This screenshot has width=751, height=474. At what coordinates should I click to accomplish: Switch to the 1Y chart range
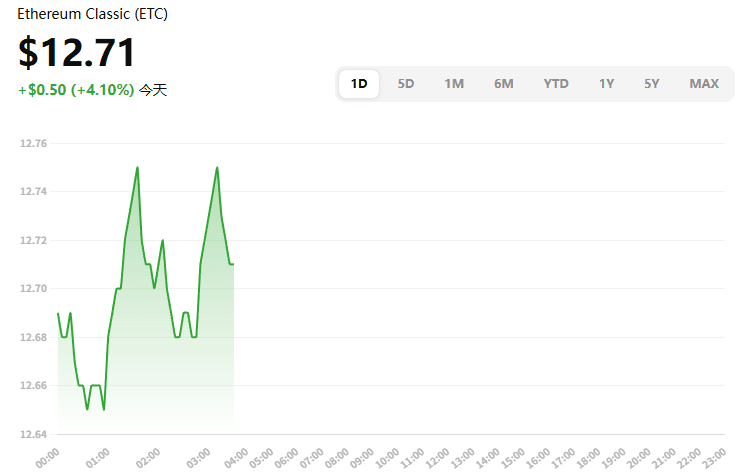pos(606,84)
